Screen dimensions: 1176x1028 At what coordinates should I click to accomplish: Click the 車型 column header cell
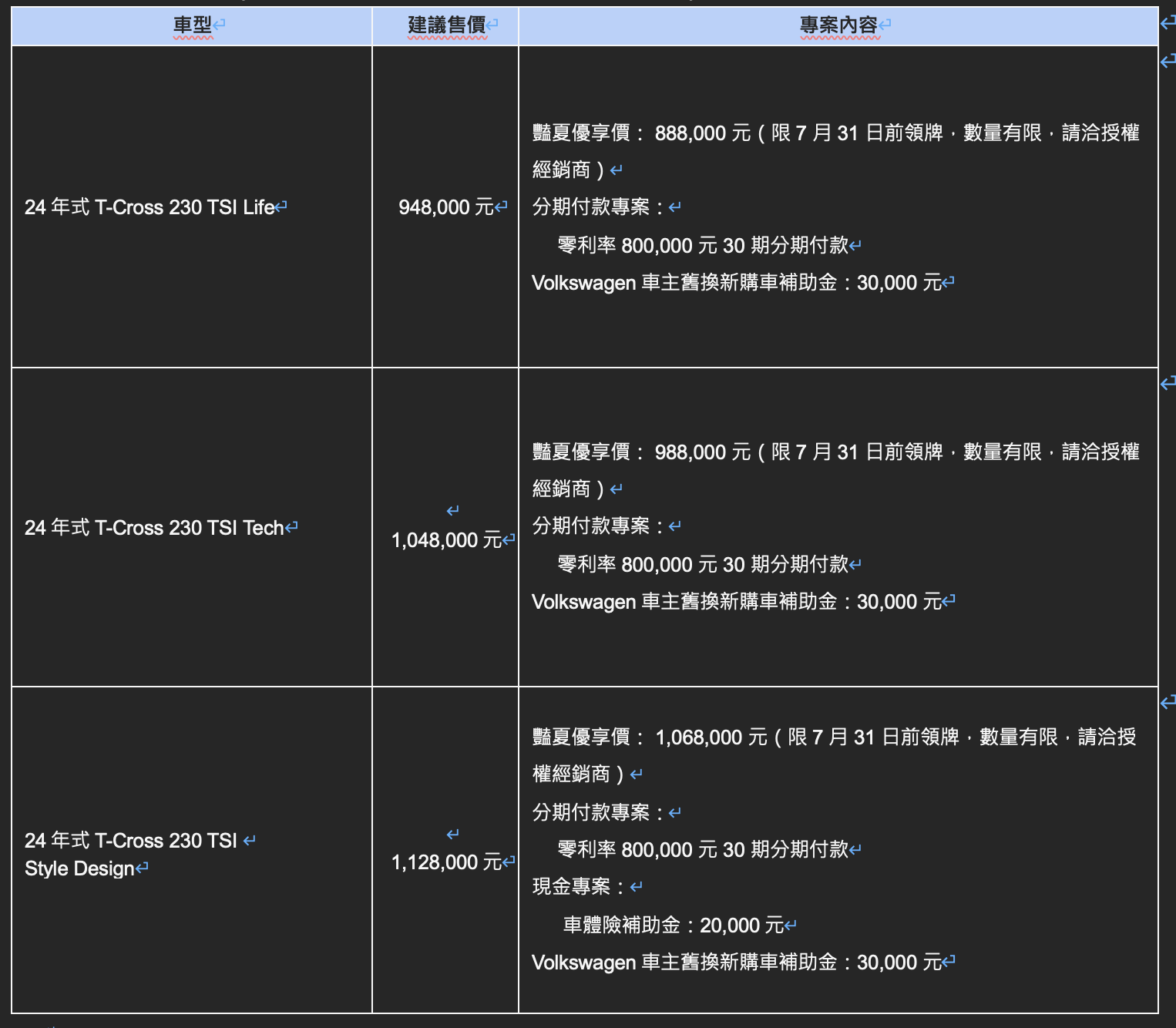coord(192,25)
